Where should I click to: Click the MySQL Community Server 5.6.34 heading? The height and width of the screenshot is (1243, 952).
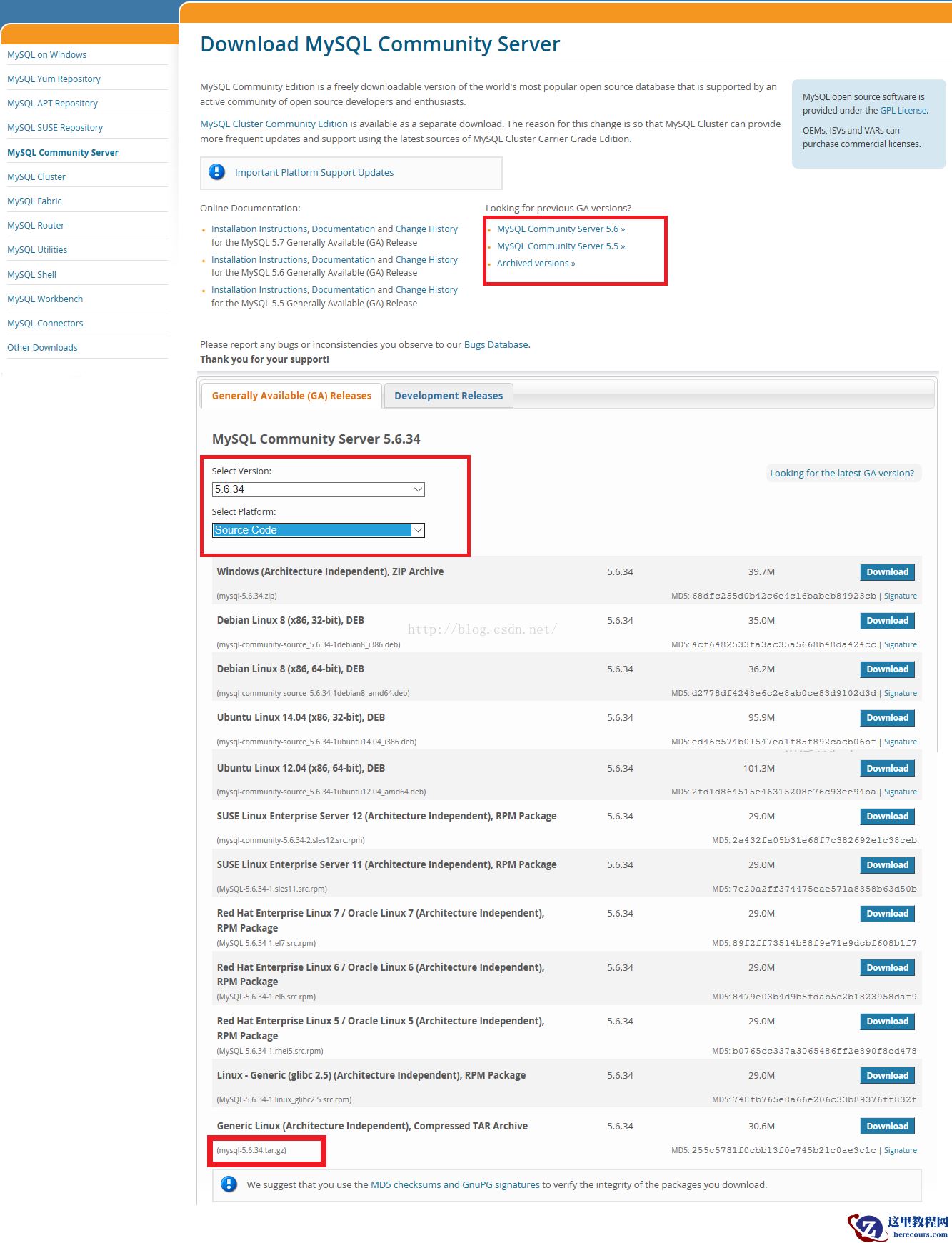[316, 439]
